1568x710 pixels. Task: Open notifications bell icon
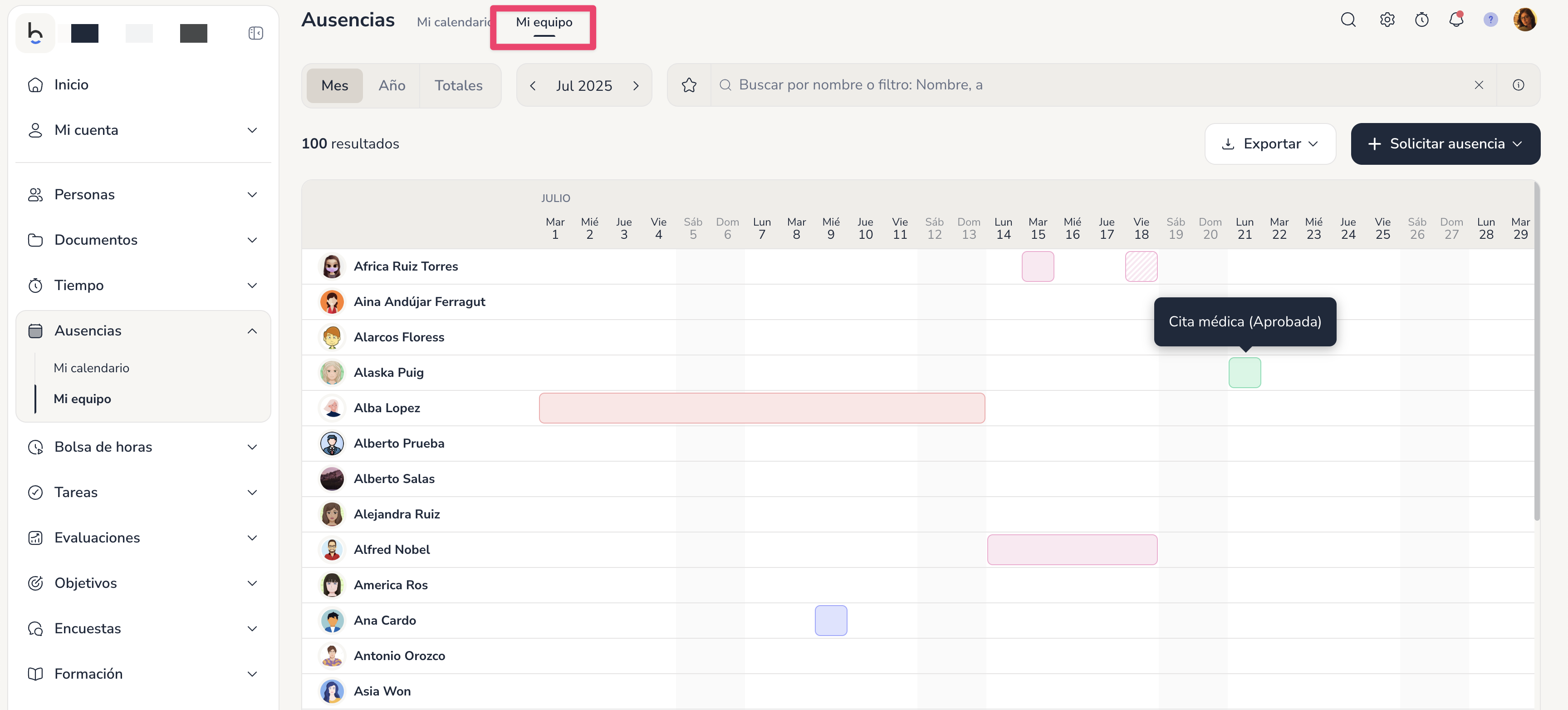[x=1455, y=20]
